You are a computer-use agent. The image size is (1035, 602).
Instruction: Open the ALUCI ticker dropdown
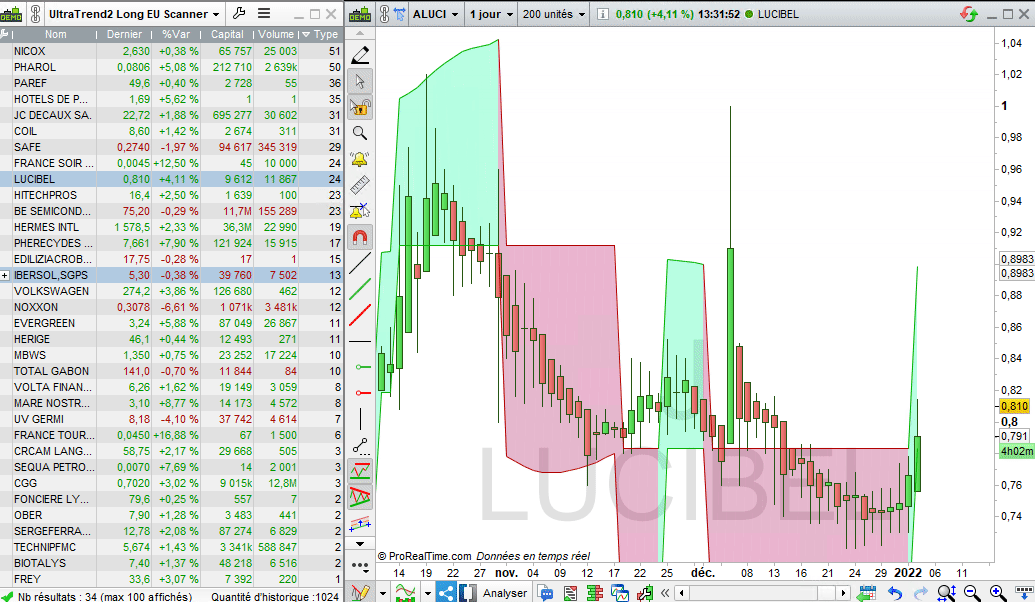(x=436, y=14)
